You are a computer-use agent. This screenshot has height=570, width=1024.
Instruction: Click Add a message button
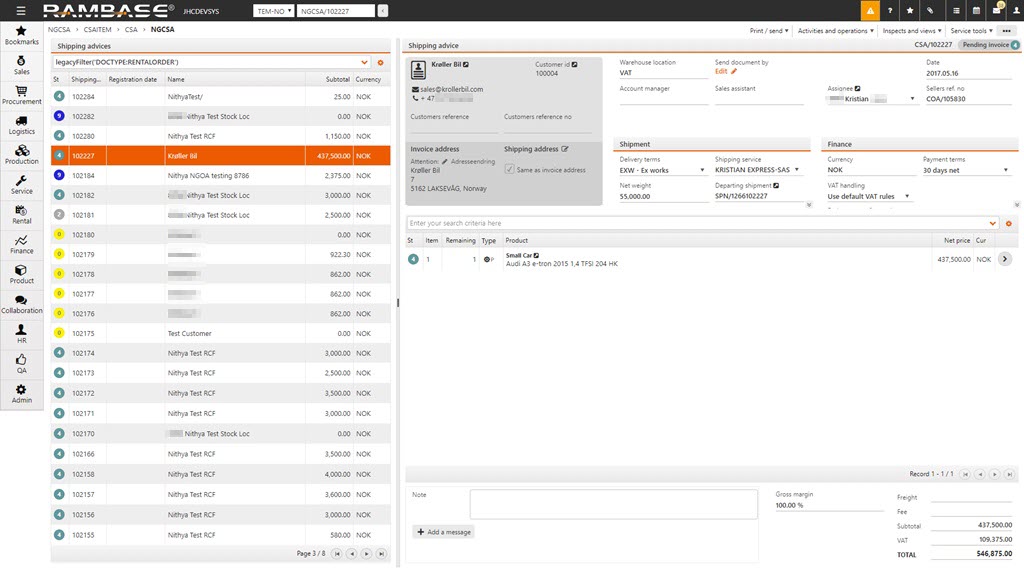pyautogui.click(x=443, y=532)
